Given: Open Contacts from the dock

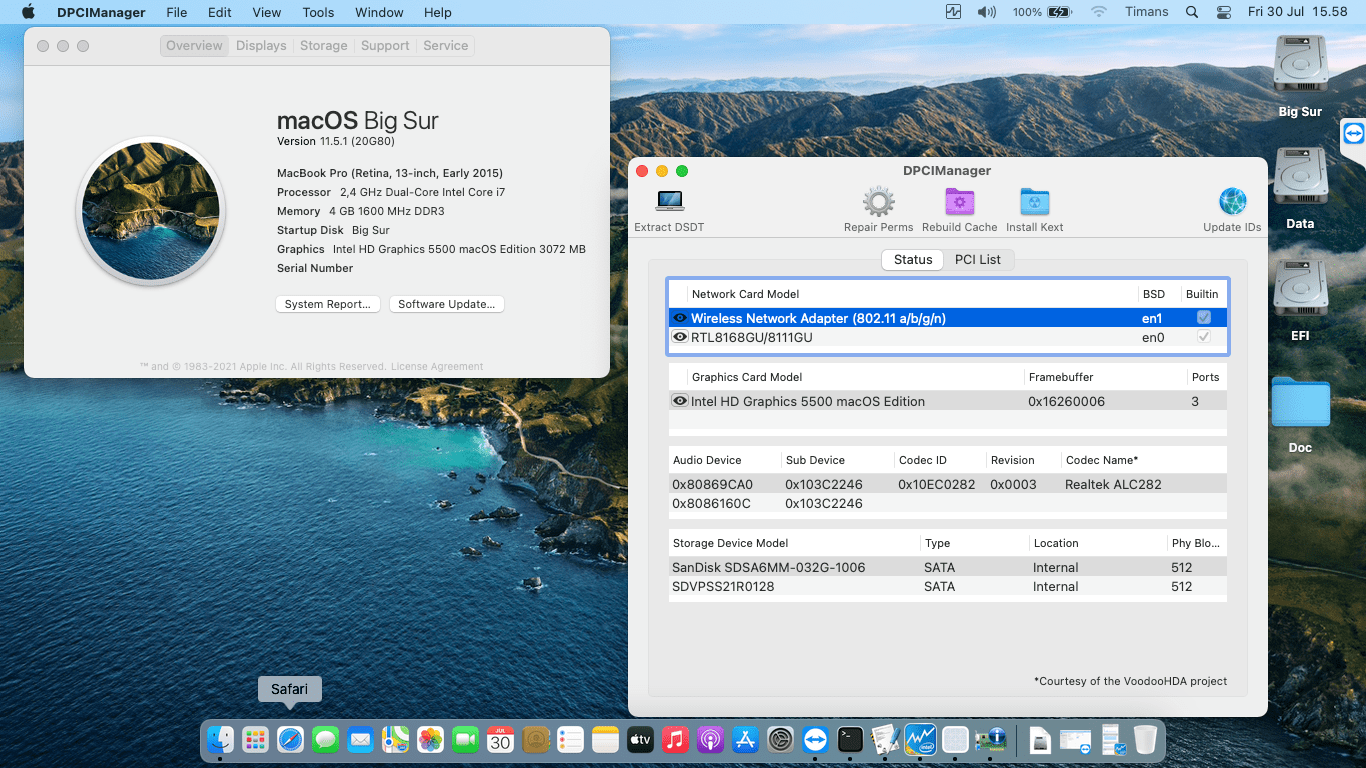Looking at the screenshot, I should tap(535, 740).
